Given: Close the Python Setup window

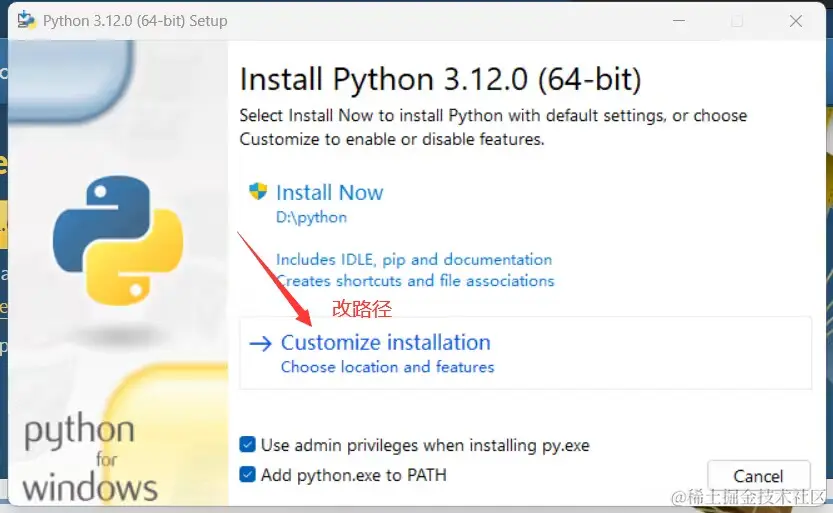Looking at the screenshot, I should [x=796, y=21].
